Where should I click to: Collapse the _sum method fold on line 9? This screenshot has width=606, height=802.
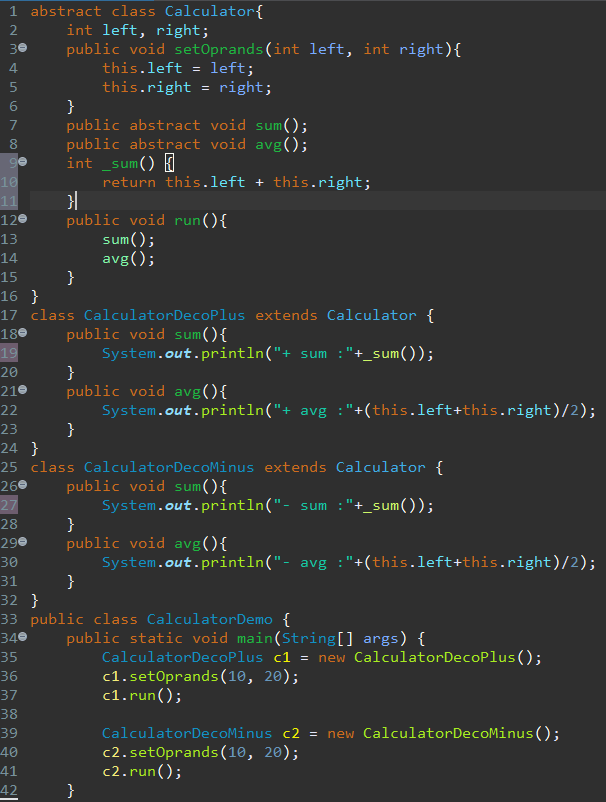[x=23, y=162]
